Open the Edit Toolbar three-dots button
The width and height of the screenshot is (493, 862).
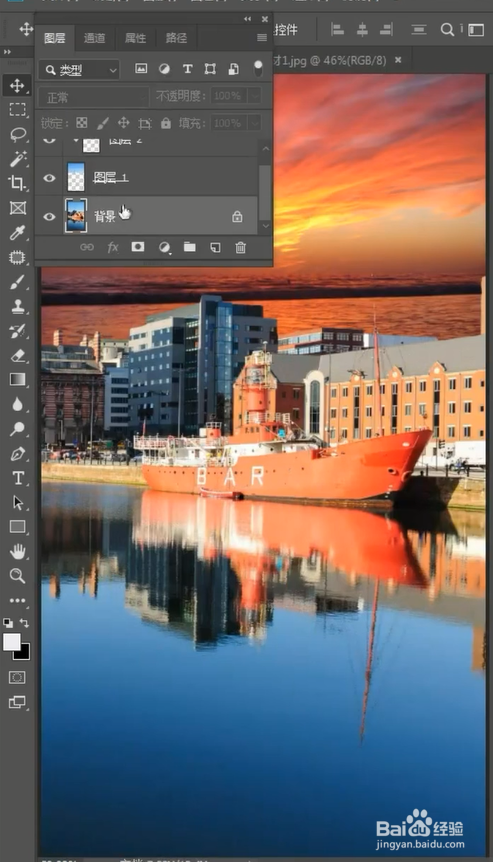pos(17,600)
